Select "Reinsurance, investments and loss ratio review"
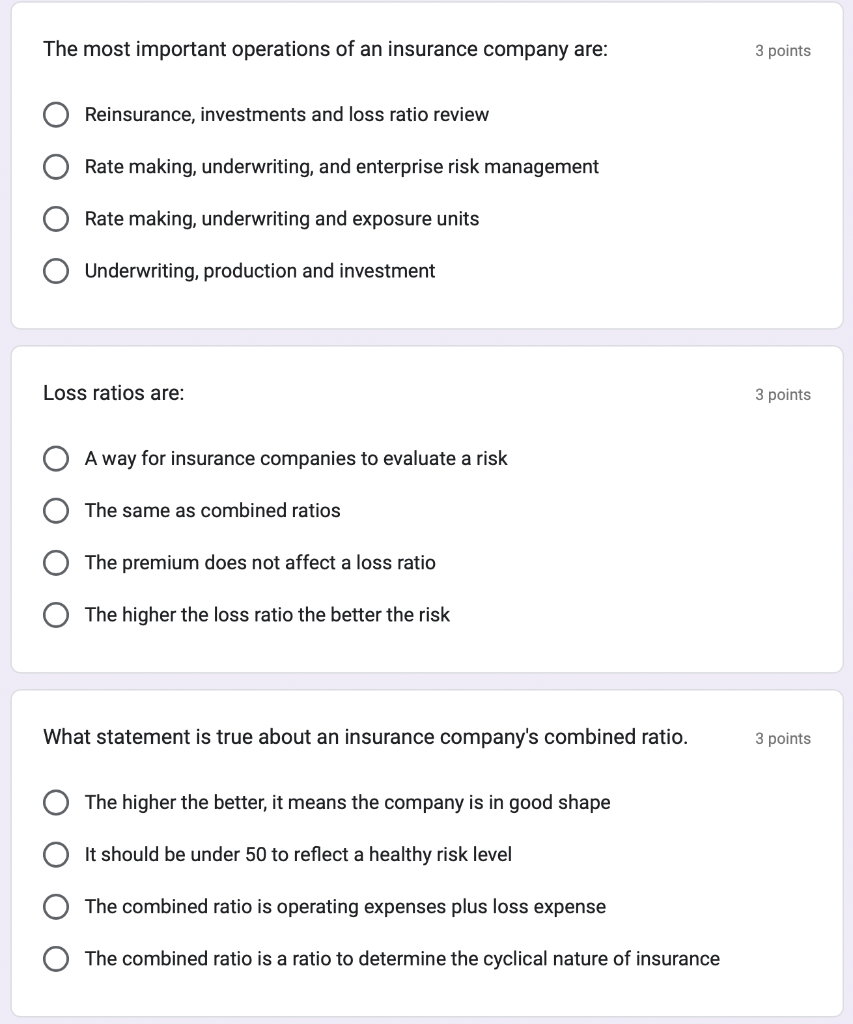This screenshot has width=853, height=1024. [57, 115]
